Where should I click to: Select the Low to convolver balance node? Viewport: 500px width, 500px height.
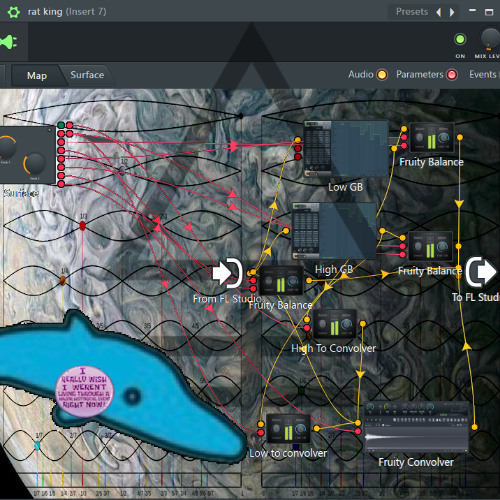[288, 429]
